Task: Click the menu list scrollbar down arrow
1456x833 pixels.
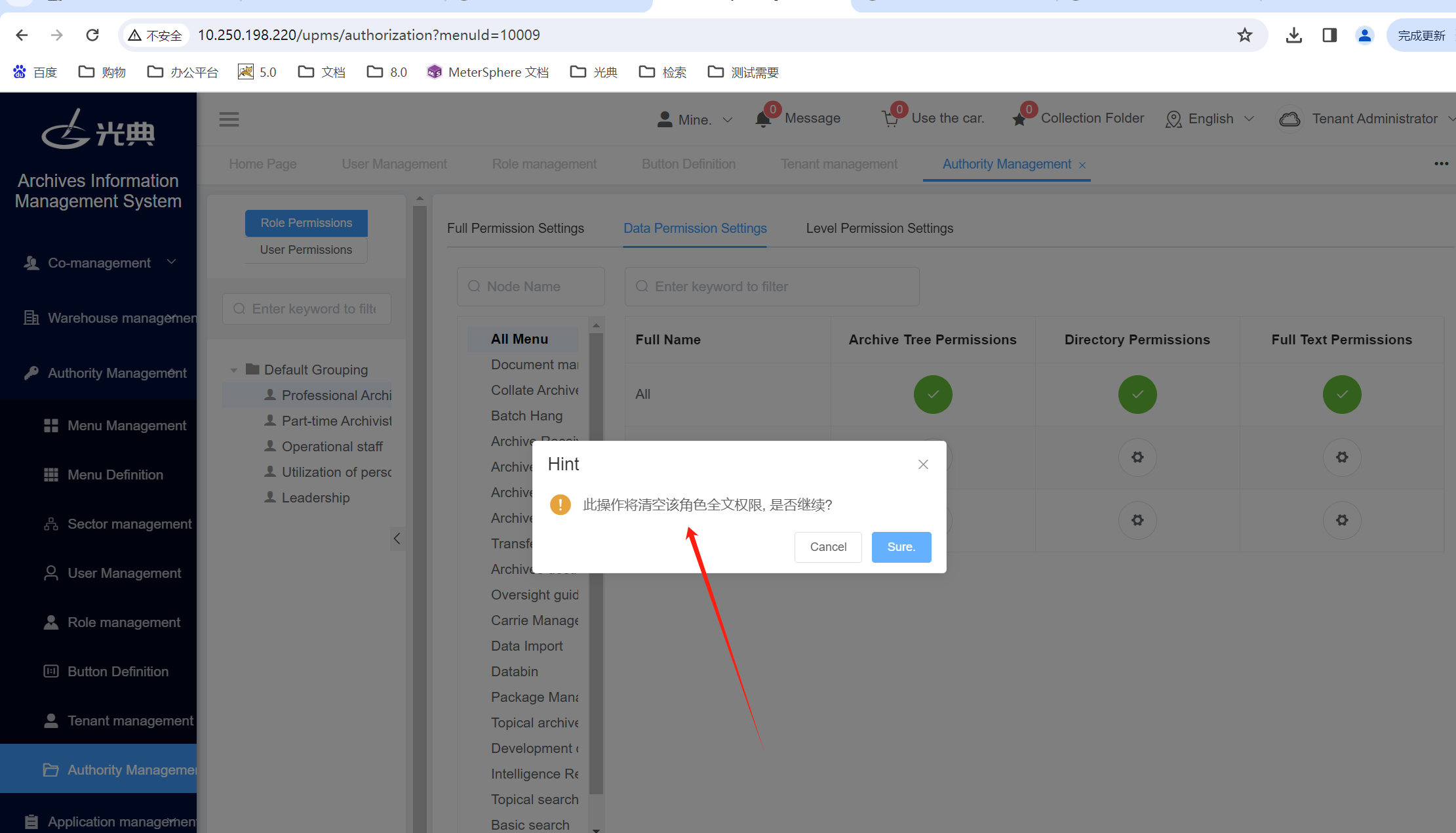Action: click(x=596, y=830)
